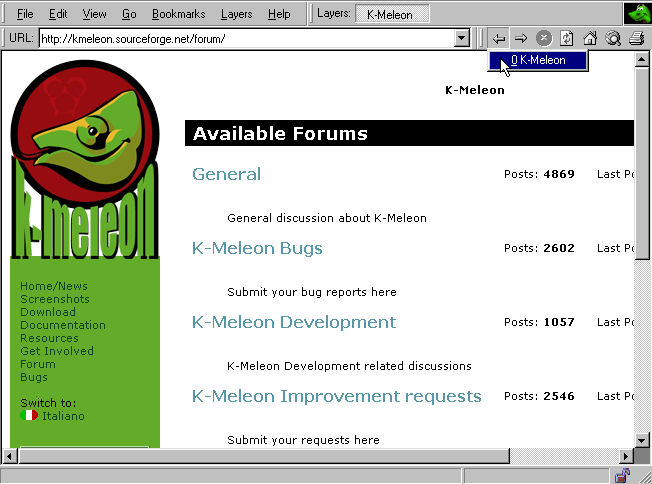Open the K-Meleon Bugs forum link
The width and height of the screenshot is (652, 484).
point(257,248)
